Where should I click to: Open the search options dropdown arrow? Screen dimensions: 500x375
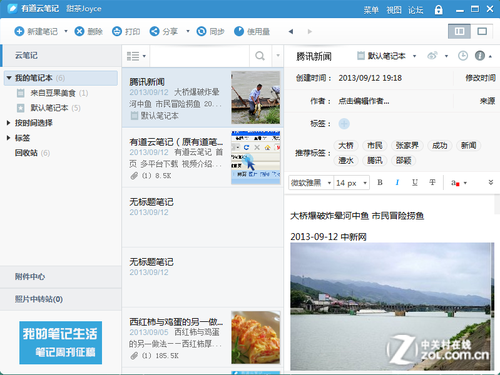(x=278, y=56)
